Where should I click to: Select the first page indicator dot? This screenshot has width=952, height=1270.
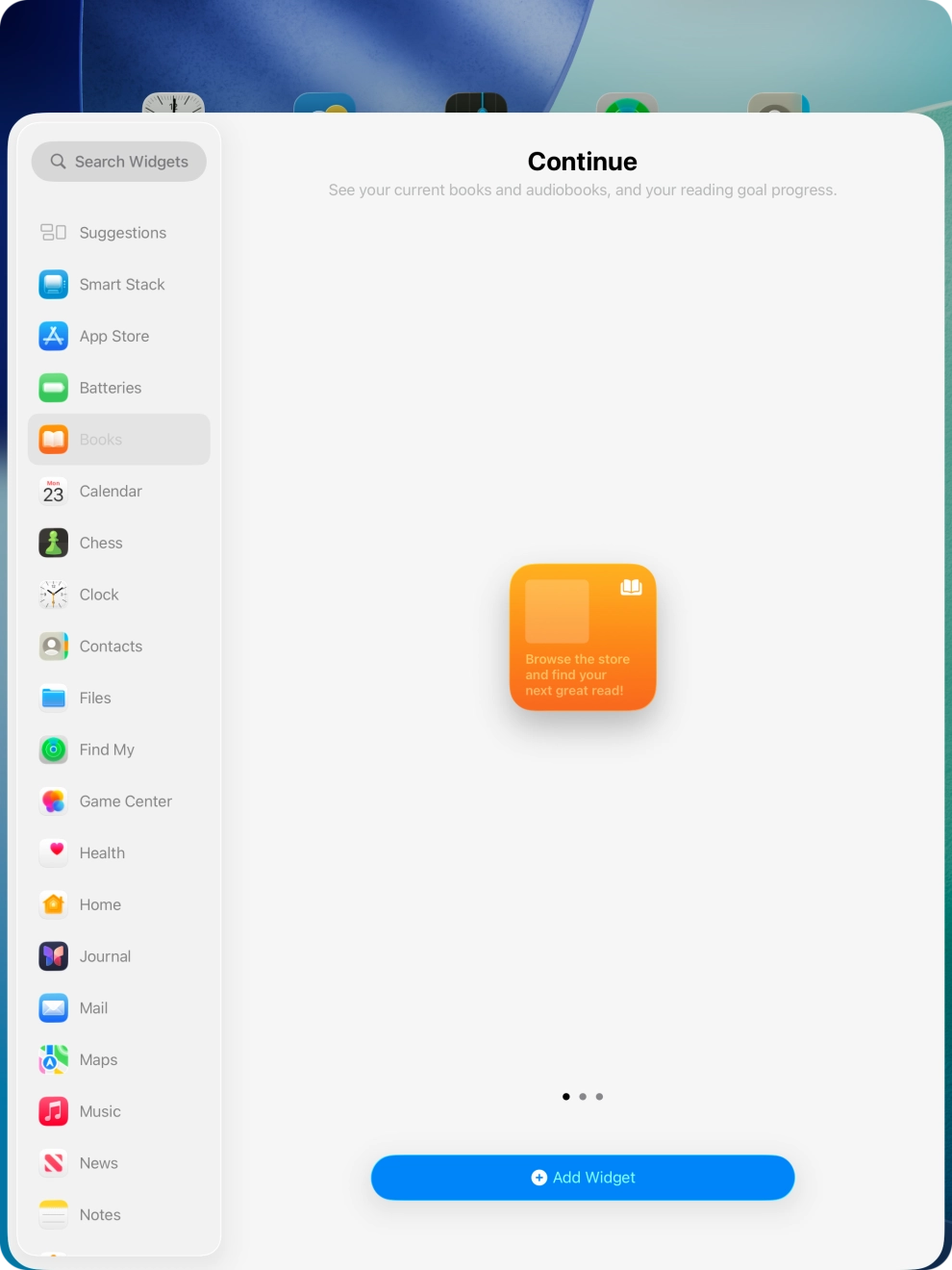[x=566, y=1097]
